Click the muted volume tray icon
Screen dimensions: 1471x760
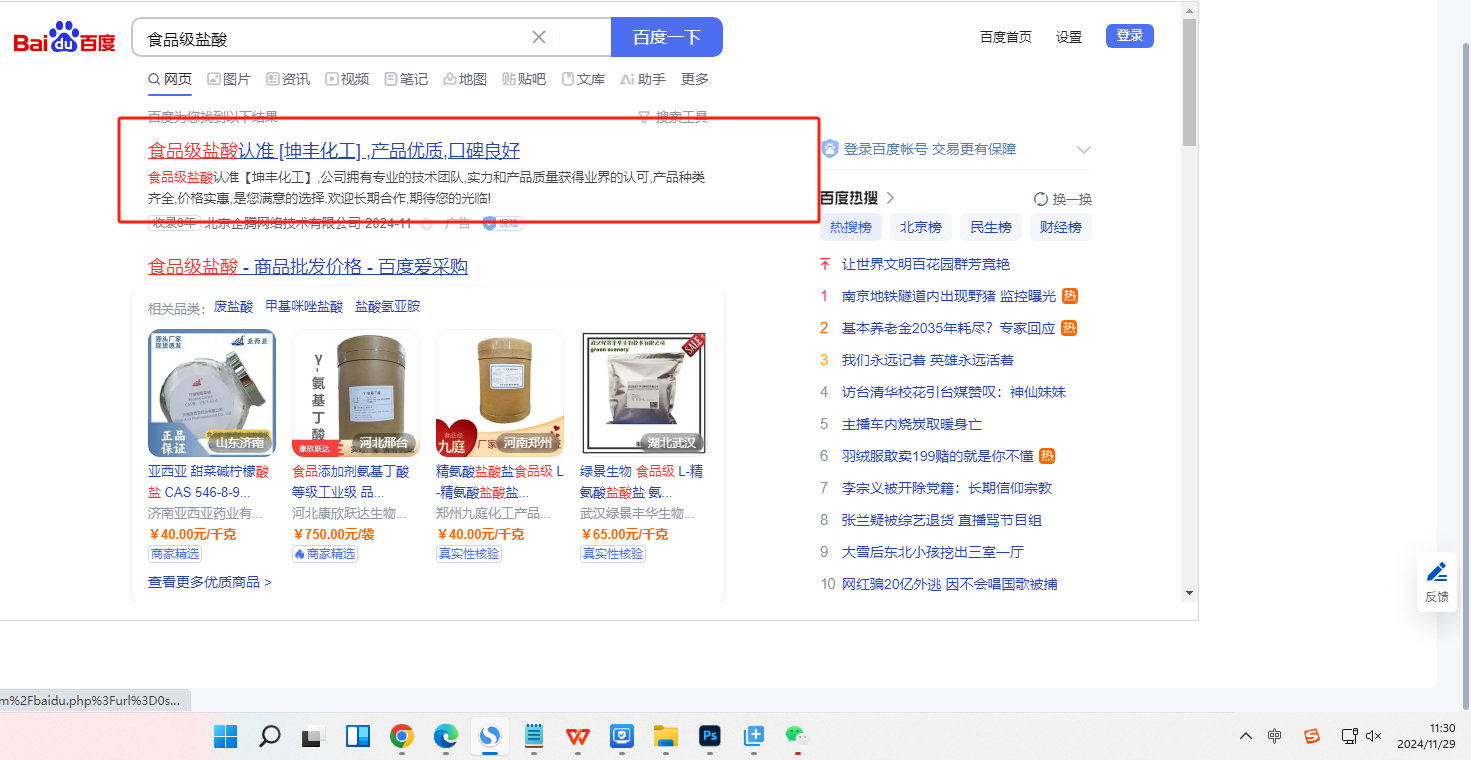coord(1374,736)
